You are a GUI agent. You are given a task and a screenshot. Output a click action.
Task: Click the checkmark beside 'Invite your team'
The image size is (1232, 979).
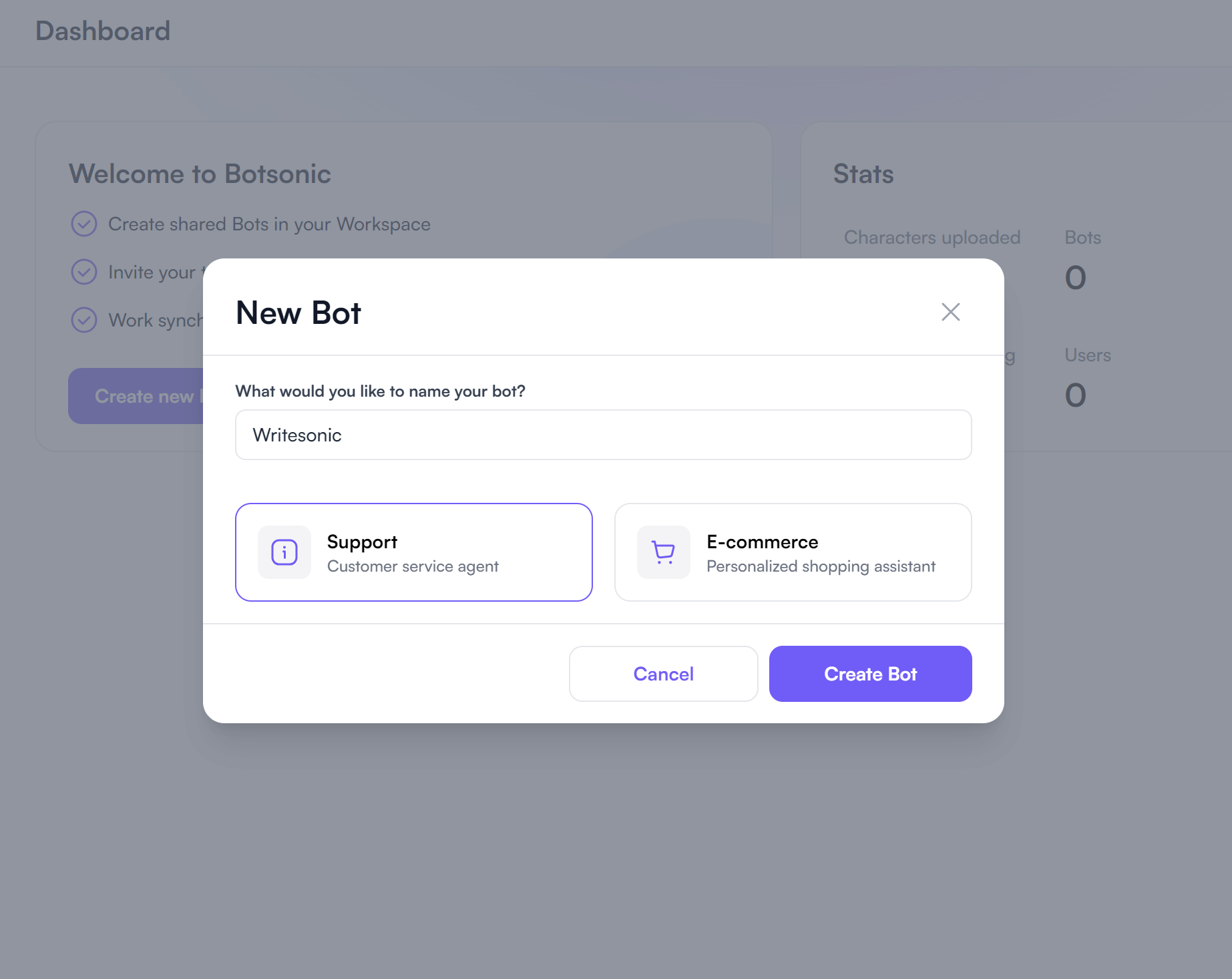(83, 272)
